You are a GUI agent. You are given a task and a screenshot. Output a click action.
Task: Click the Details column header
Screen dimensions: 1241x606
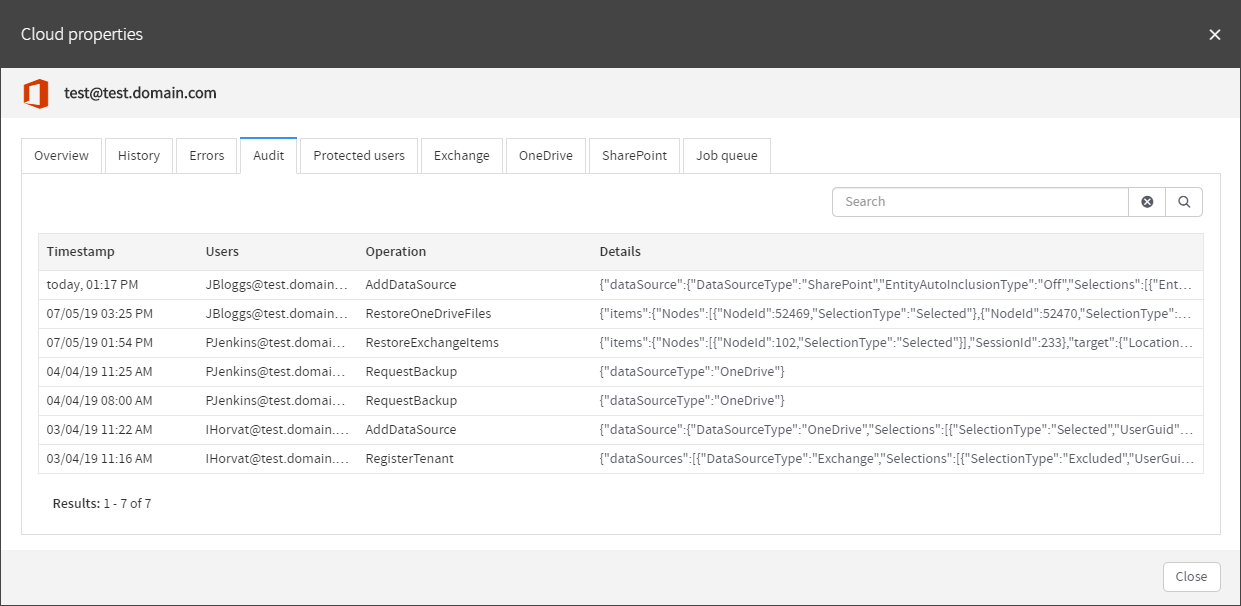[x=620, y=252]
